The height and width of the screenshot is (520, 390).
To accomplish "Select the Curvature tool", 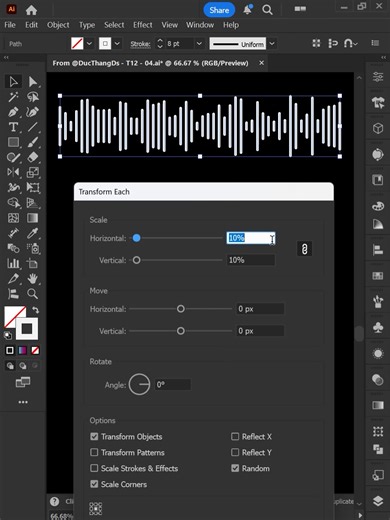I will click(32, 112).
